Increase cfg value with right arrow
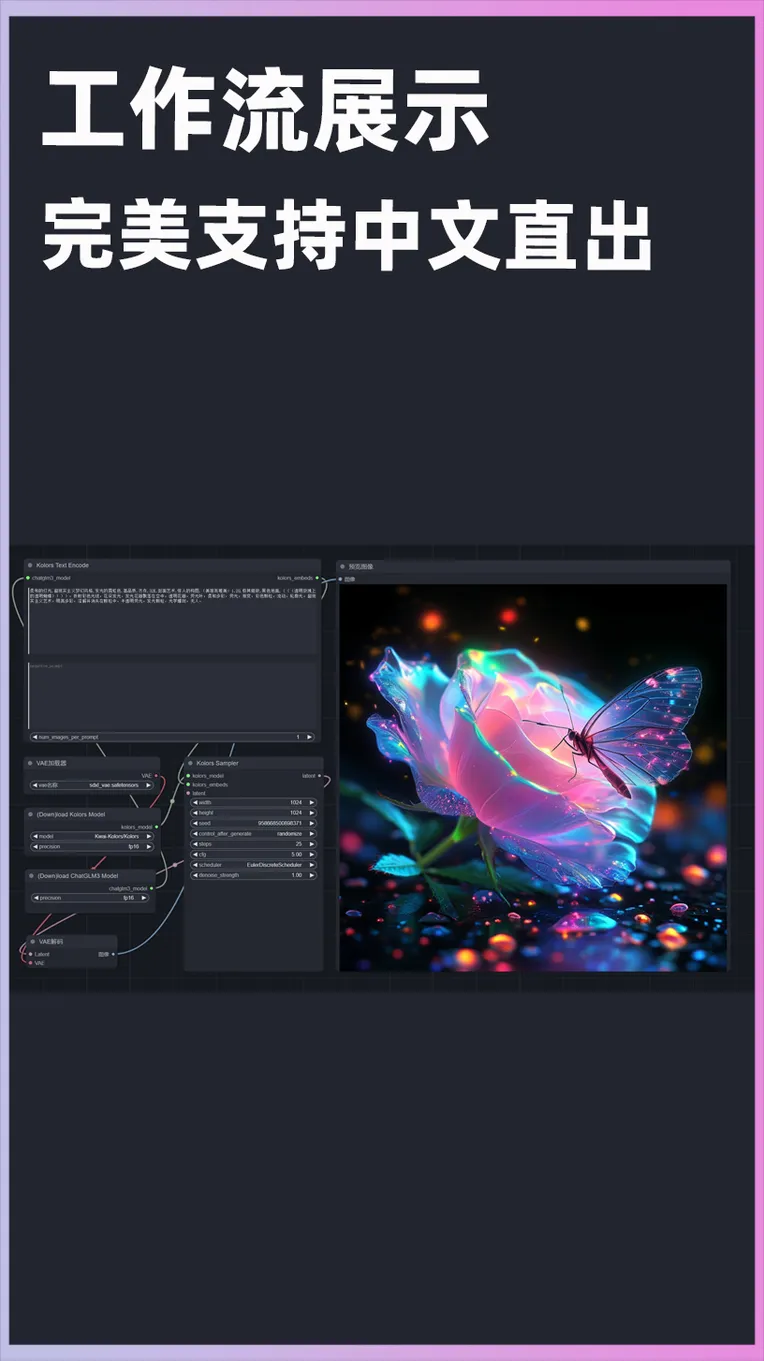 pos(311,854)
